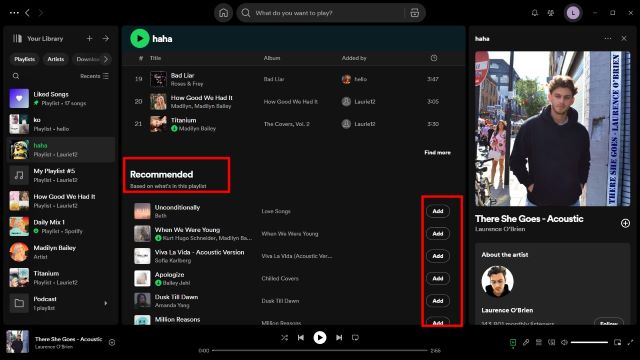Click the search field magnifier icon
The image size is (640, 360).
click(x=246, y=13)
